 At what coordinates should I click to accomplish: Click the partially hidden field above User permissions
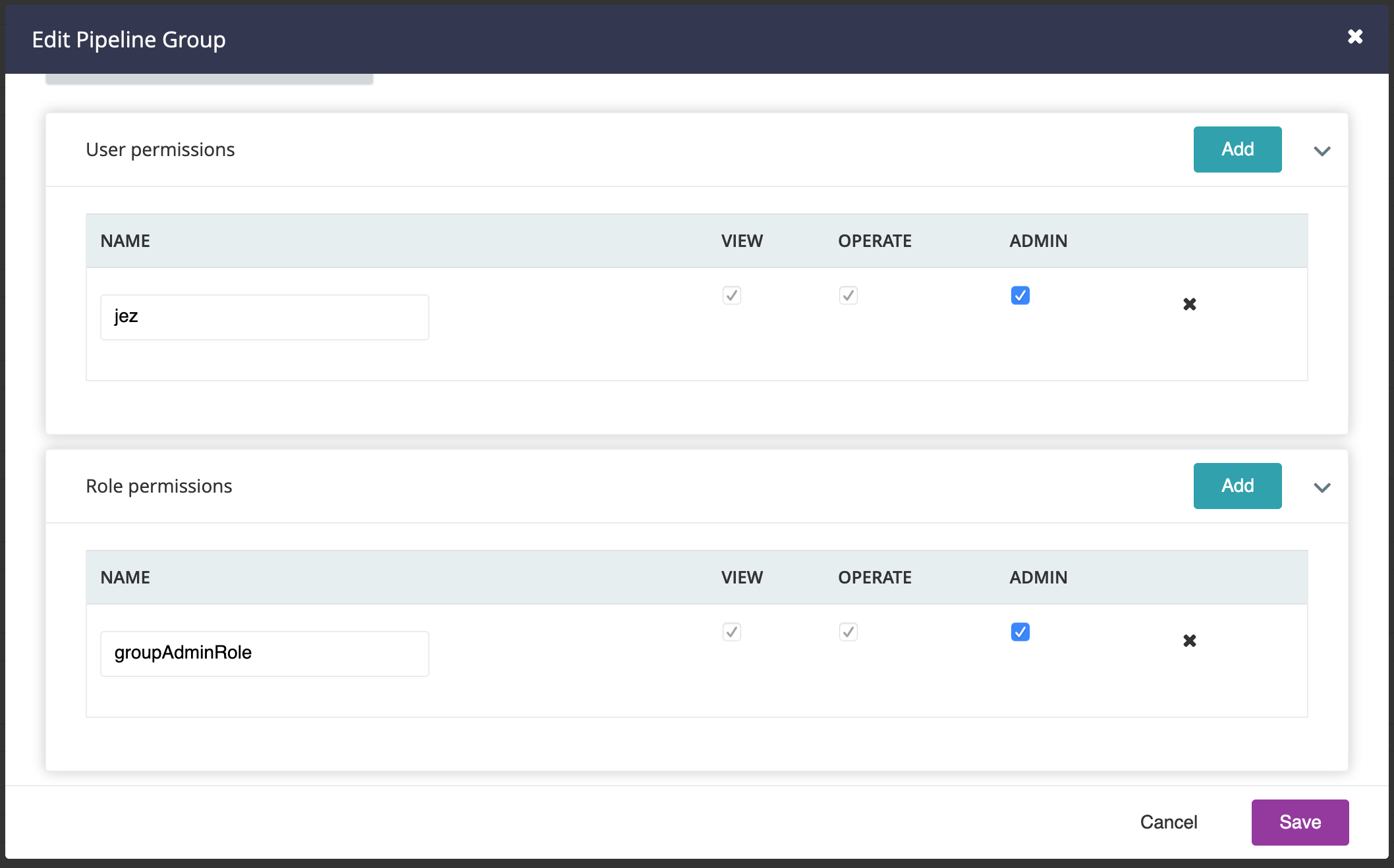(209, 79)
